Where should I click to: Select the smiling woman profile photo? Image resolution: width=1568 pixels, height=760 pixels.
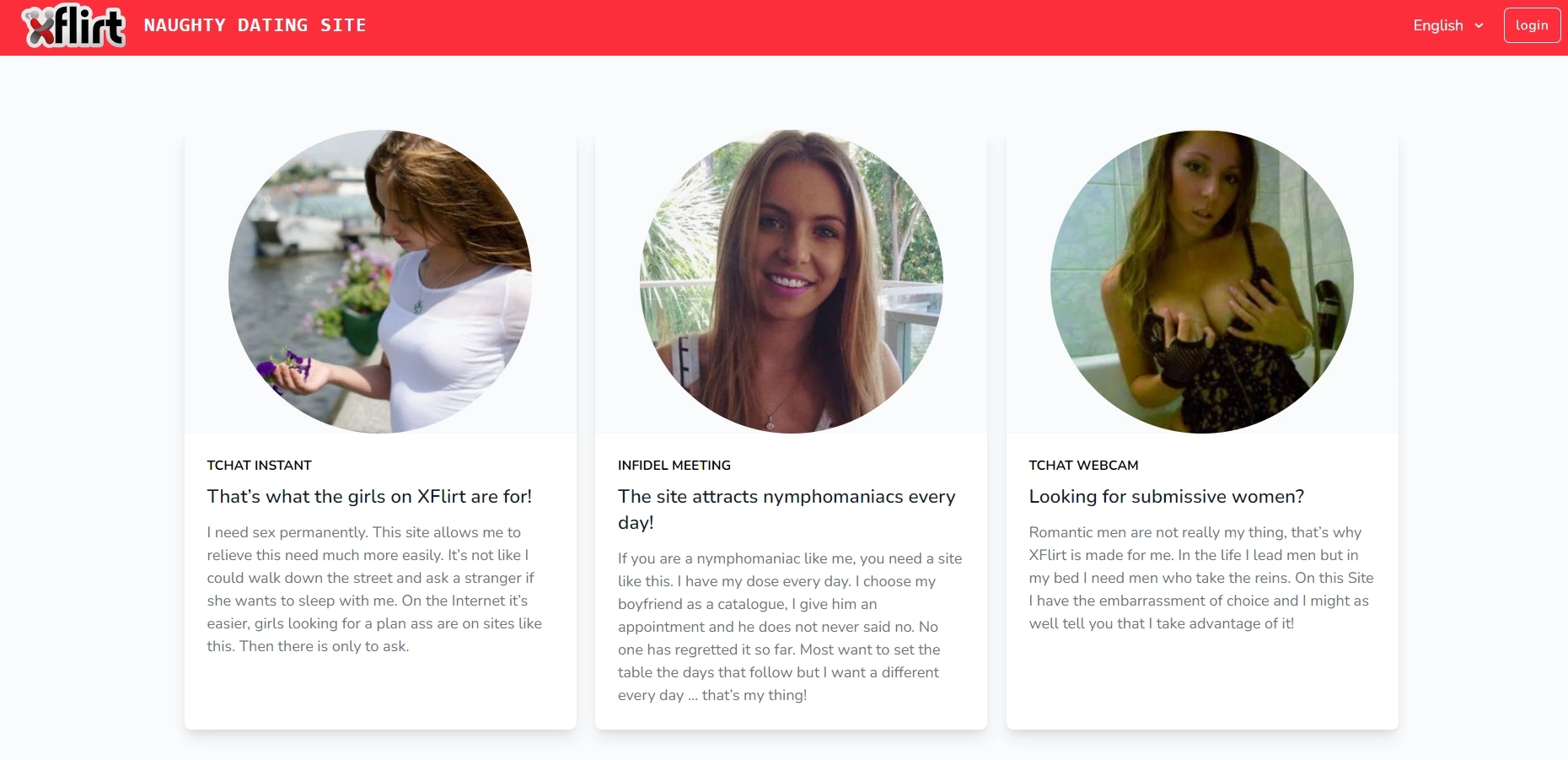tap(791, 282)
